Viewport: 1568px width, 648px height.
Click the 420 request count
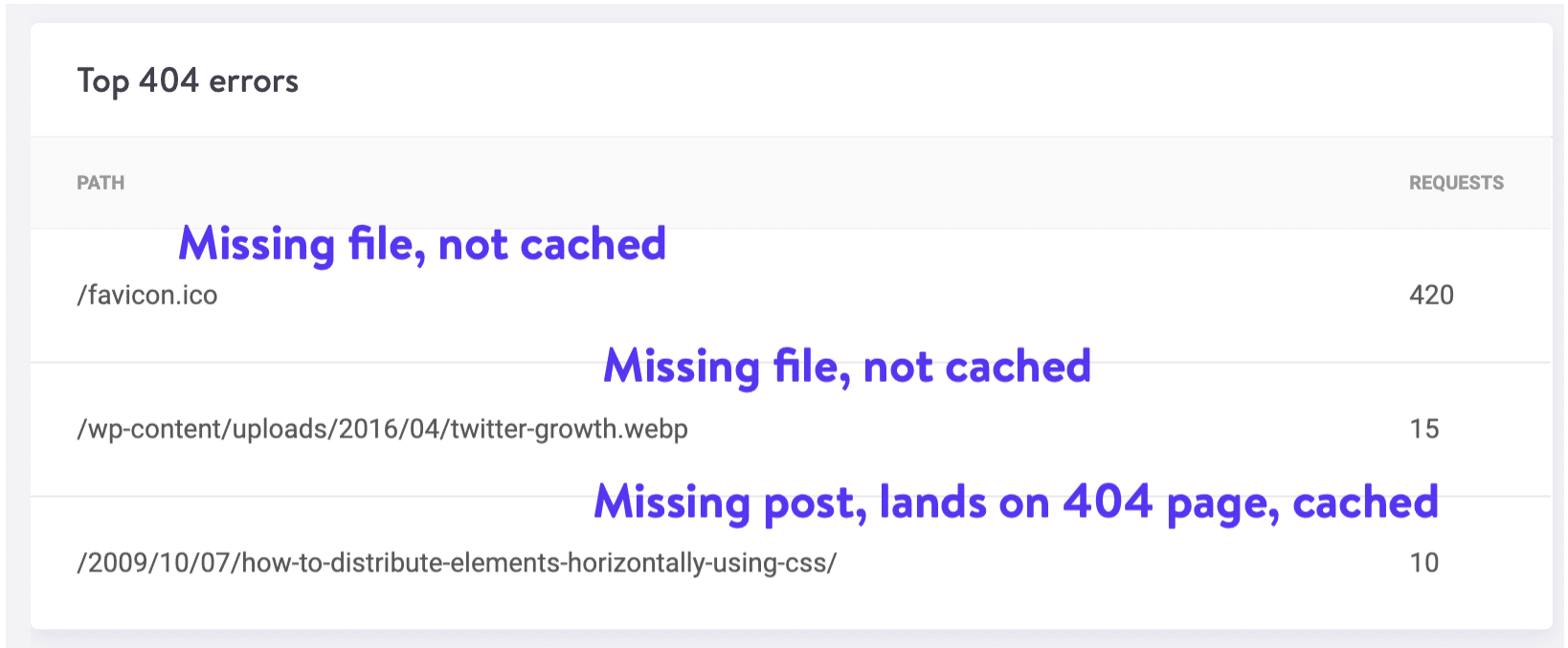click(1431, 295)
